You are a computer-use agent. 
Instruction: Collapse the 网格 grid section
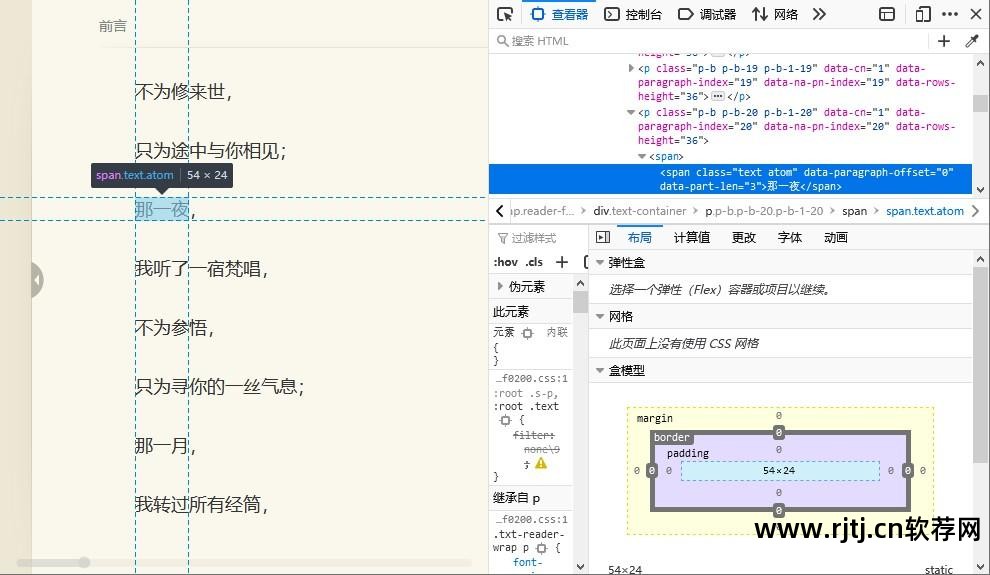tap(600, 316)
